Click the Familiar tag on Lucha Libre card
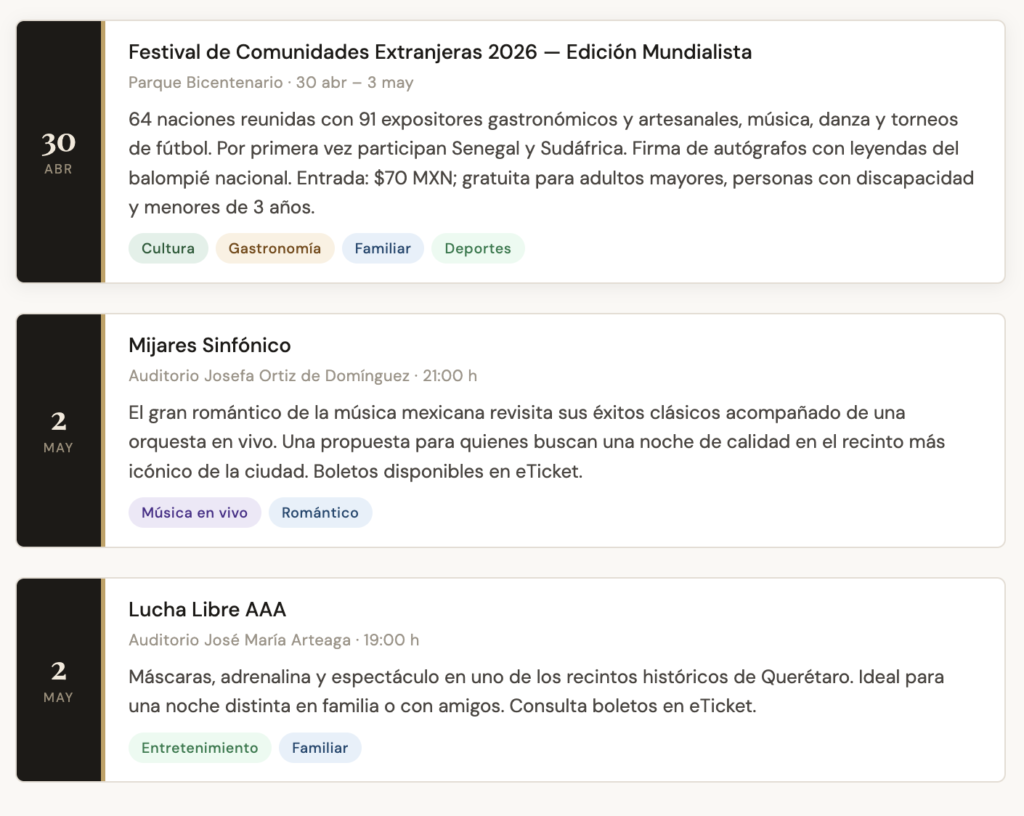The width and height of the screenshot is (1024, 816). click(320, 748)
